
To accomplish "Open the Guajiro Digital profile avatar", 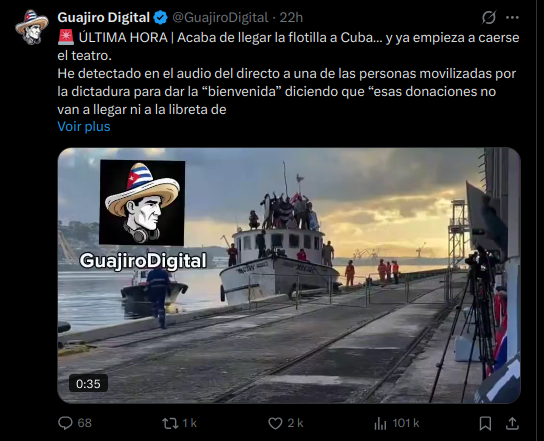I will point(32,27).
